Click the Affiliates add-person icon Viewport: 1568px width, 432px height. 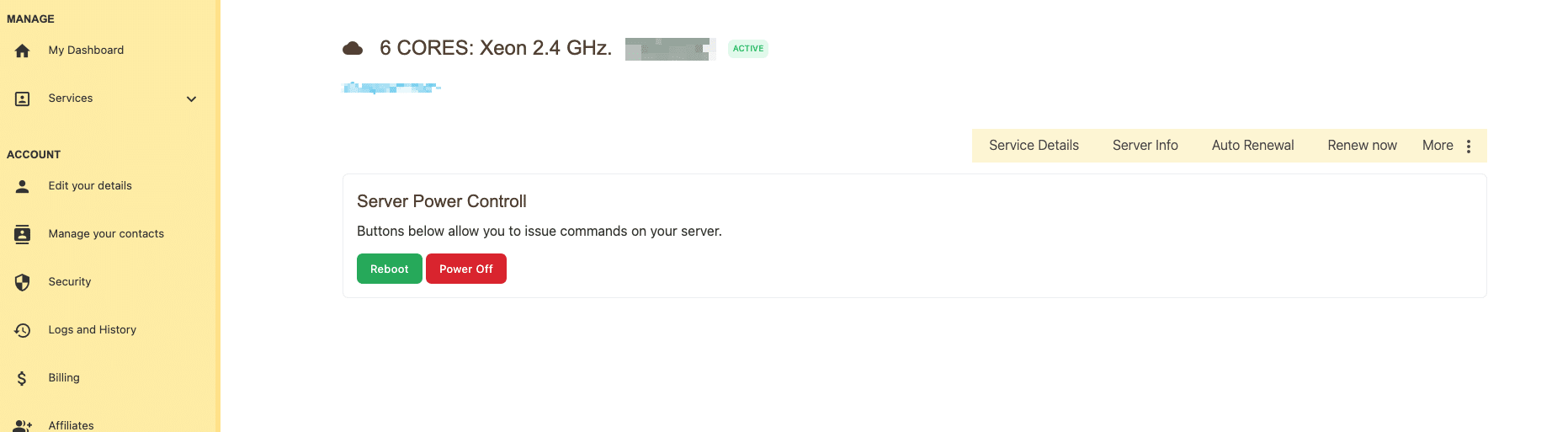pos(23,425)
